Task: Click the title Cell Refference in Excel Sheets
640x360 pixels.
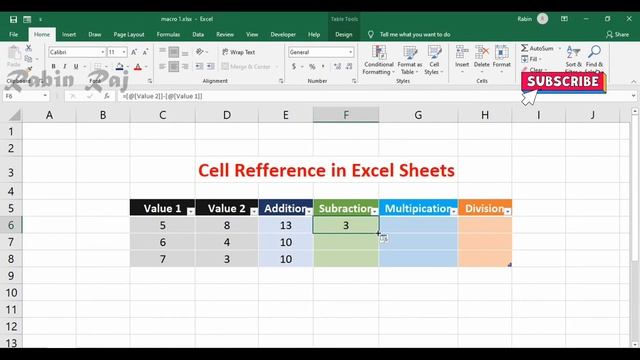Action: (326, 171)
